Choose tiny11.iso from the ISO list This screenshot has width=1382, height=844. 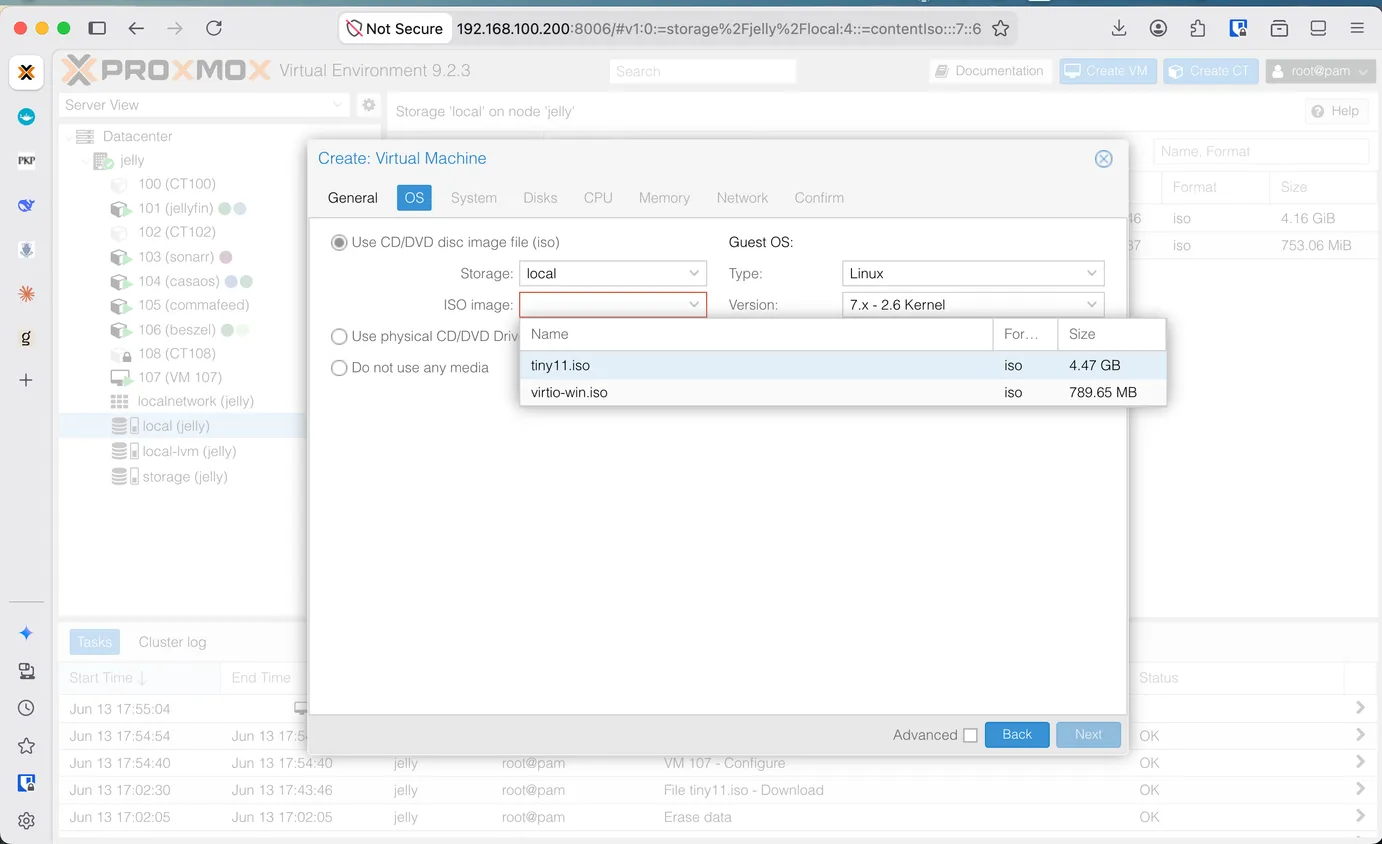[x=843, y=365]
